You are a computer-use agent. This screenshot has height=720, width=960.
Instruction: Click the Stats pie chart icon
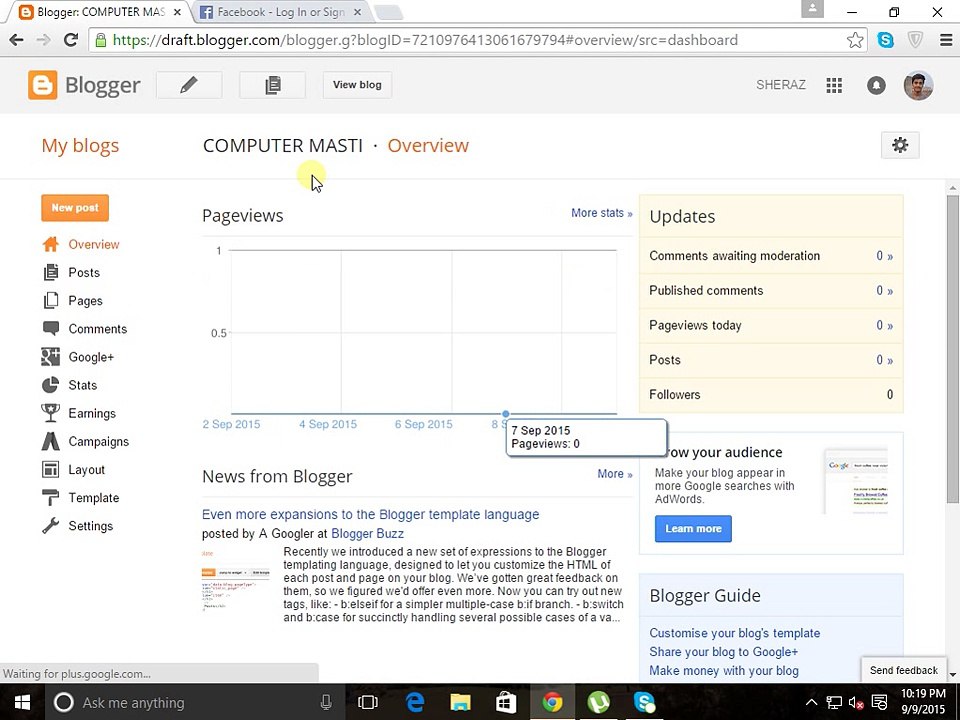(51, 385)
